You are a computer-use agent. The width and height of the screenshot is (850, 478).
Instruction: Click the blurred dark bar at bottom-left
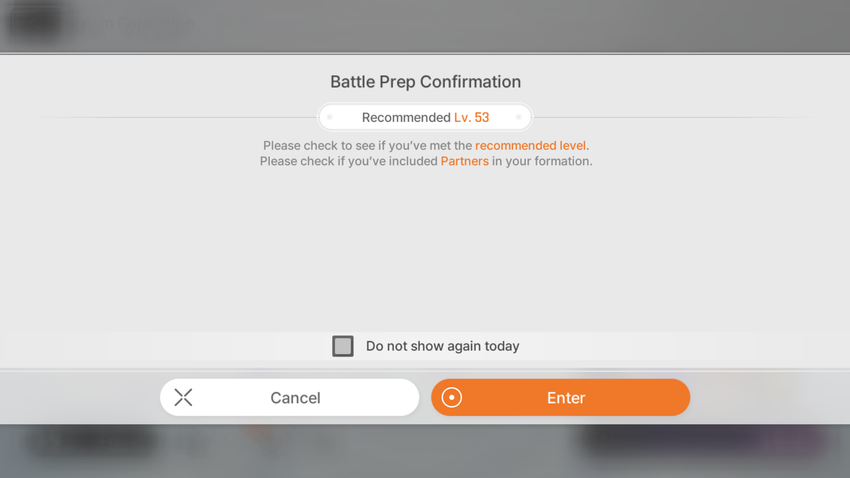90,442
